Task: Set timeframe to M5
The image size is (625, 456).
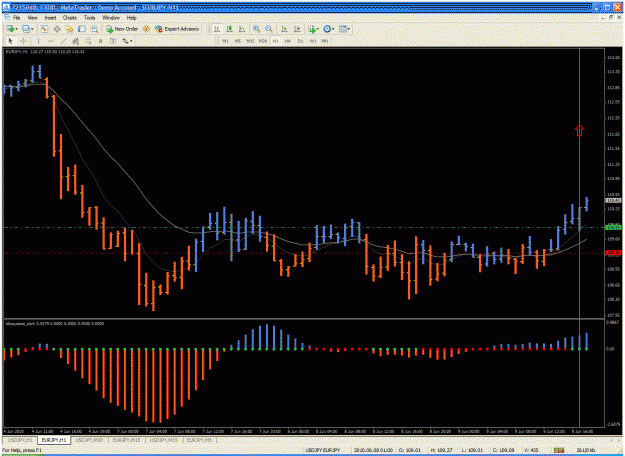Action: [238, 41]
